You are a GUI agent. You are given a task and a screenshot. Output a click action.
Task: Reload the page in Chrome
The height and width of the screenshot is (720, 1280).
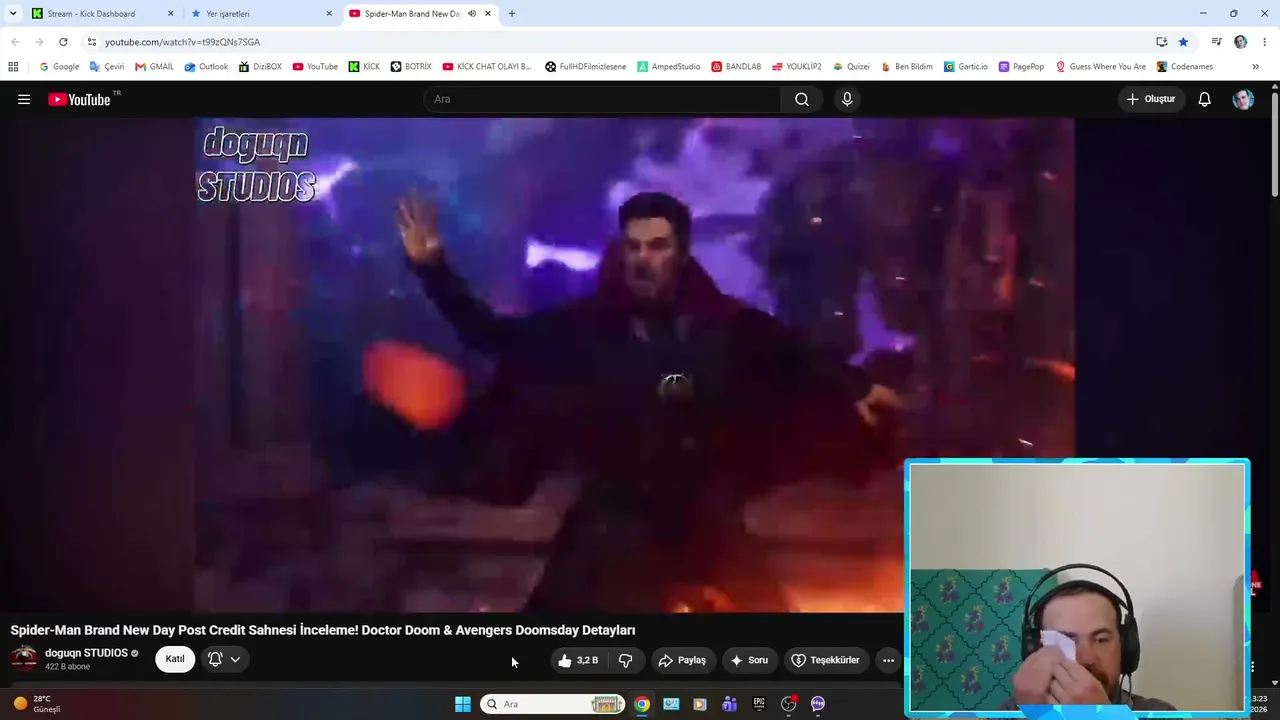(63, 42)
